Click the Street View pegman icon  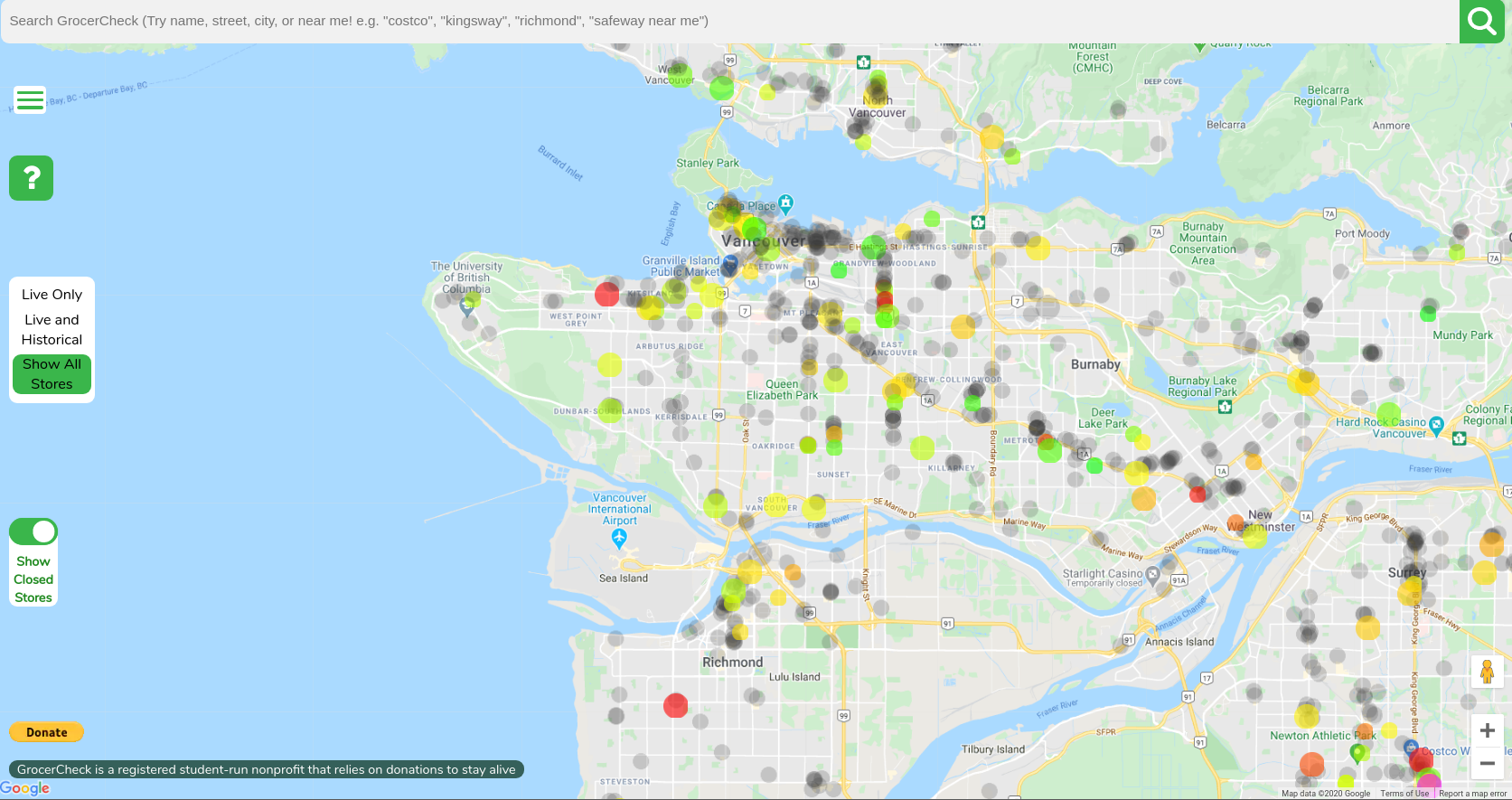click(1487, 672)
